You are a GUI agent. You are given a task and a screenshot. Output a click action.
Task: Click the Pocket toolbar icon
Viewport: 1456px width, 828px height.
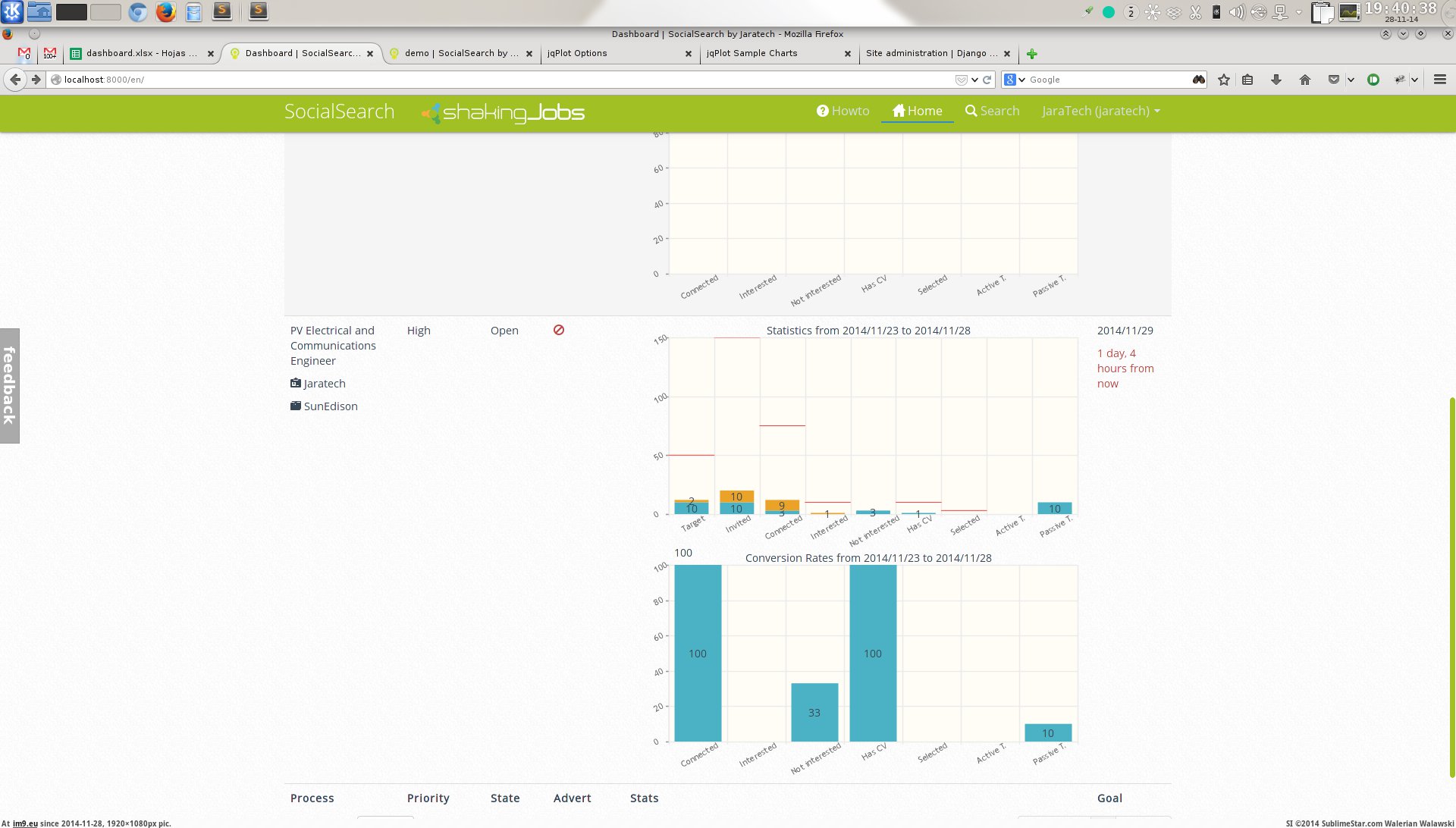pos(1334,80)
